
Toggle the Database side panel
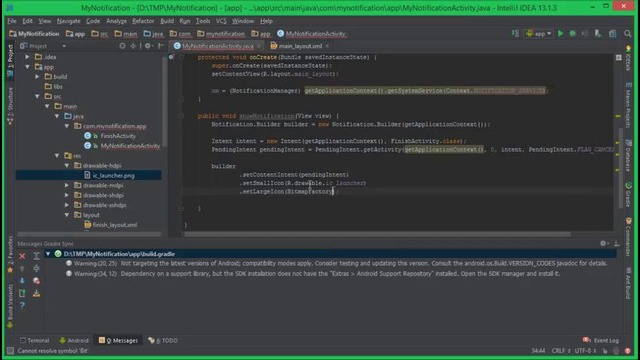point(629,155)
